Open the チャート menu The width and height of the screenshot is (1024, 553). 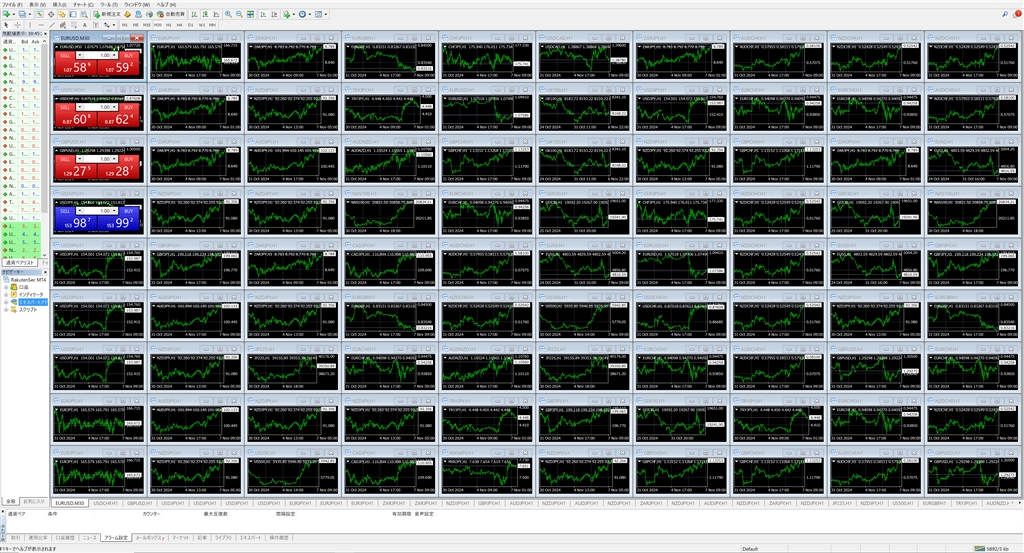tap(83, 5)
